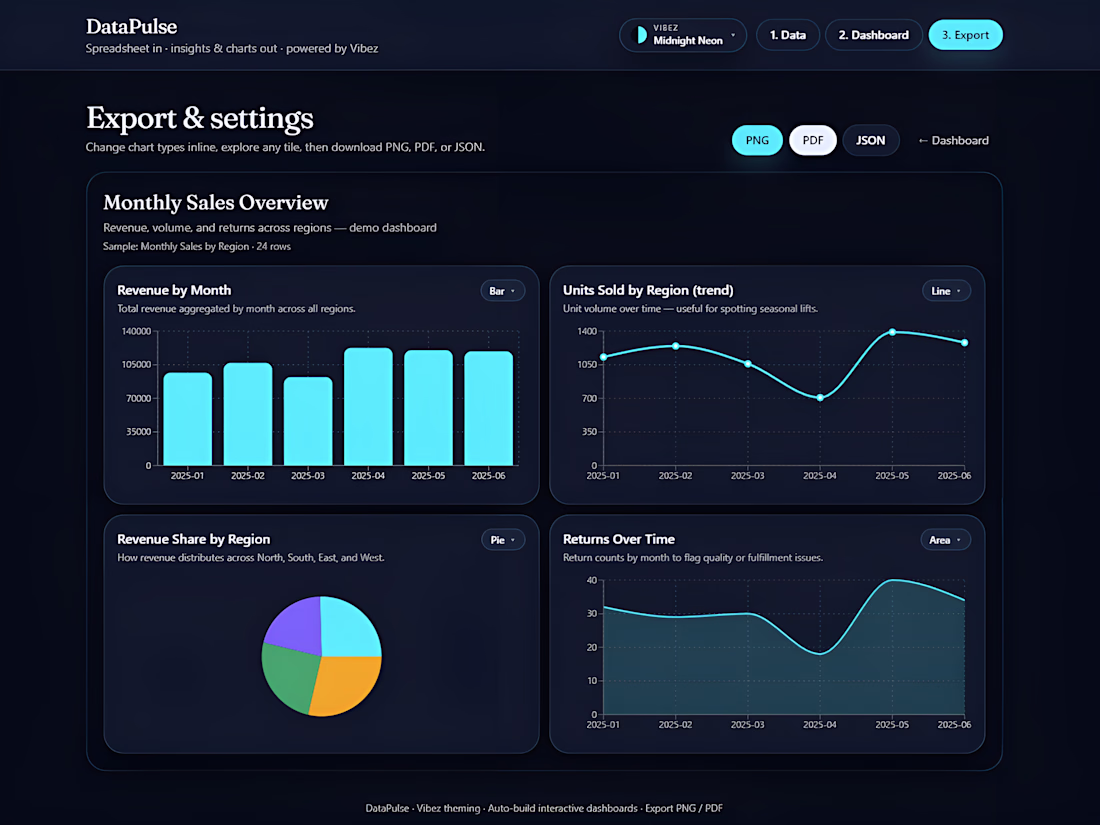Go to the 1. Data step
Image resolution: width=1100 pixels, height=825 pixels.
click(788, 35)
